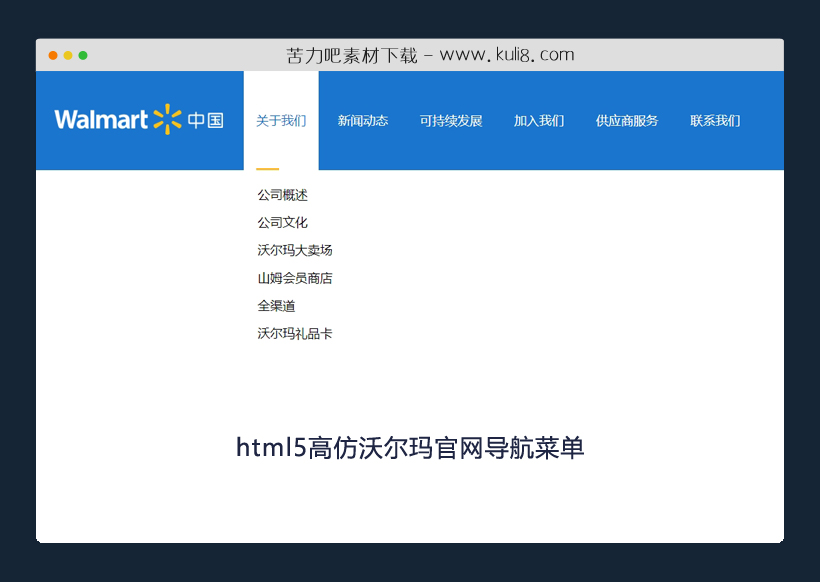Open the 公司文化 page link
Image resolution: width=820 pixels, height=582 pixels.
(x=281, y=222)
